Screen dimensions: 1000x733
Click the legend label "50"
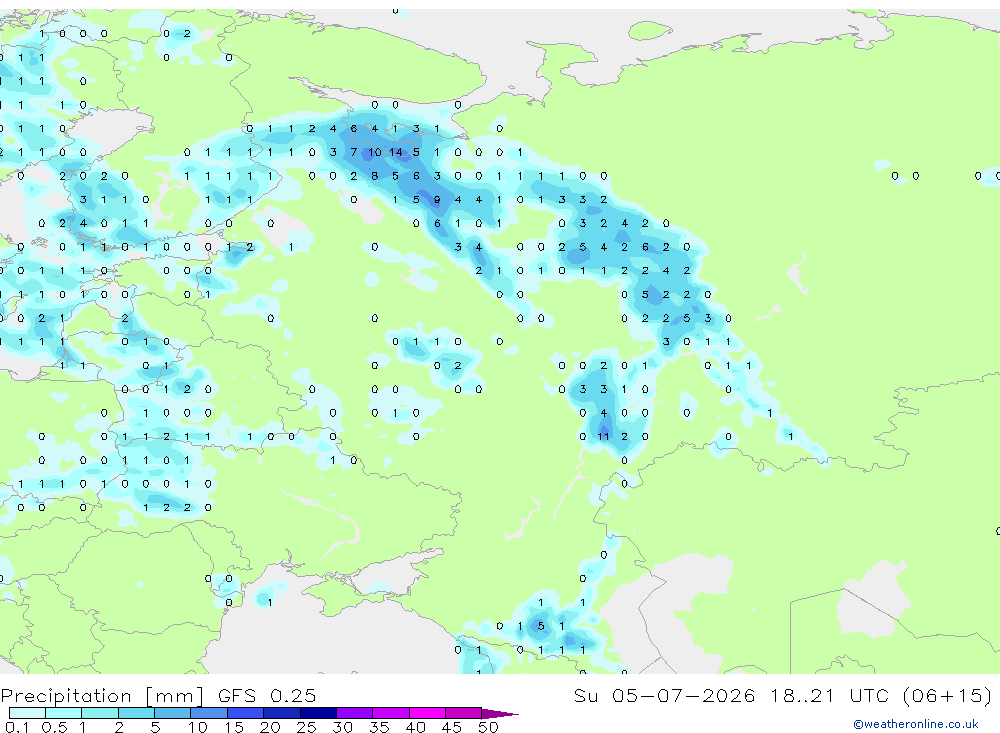click(488, 727)
